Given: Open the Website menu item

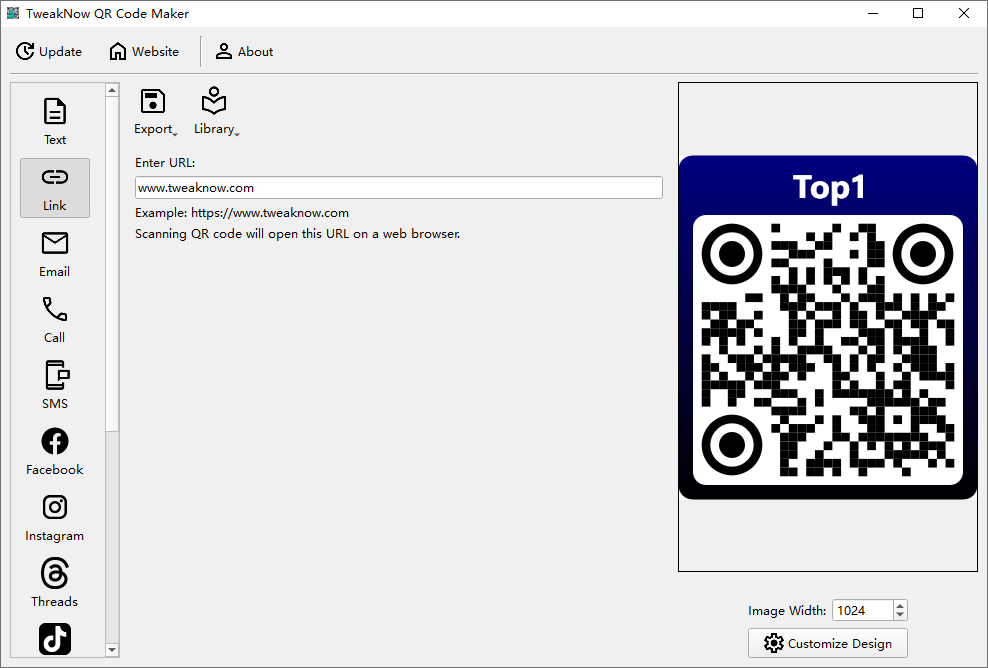Looking at the screenshot, I should pos(143,51).
